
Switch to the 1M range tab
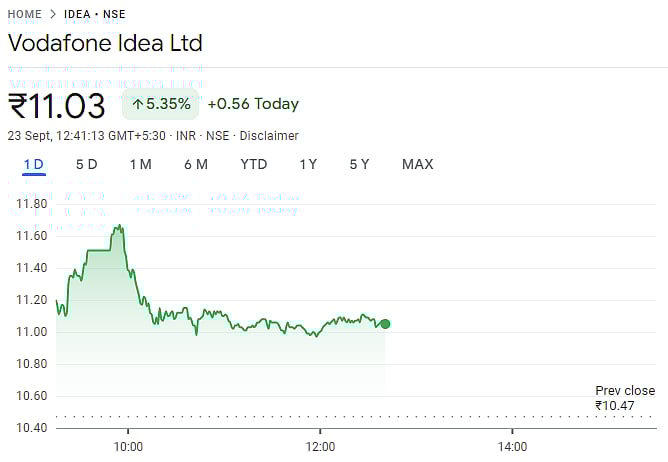[140, 164]
